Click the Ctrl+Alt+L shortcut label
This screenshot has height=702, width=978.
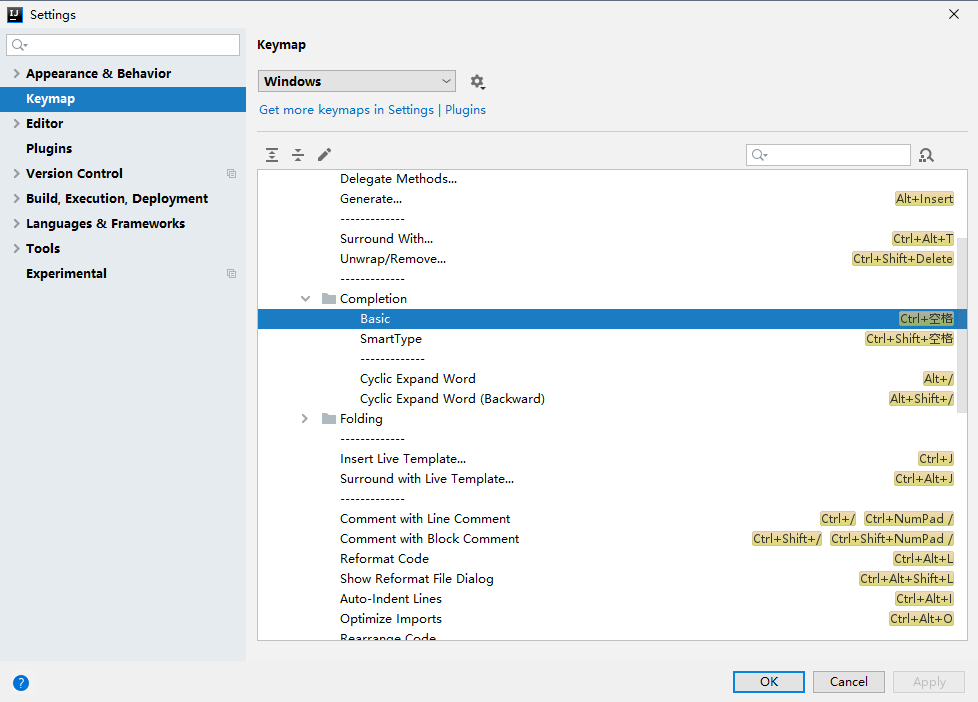click(x=923, y=558)
